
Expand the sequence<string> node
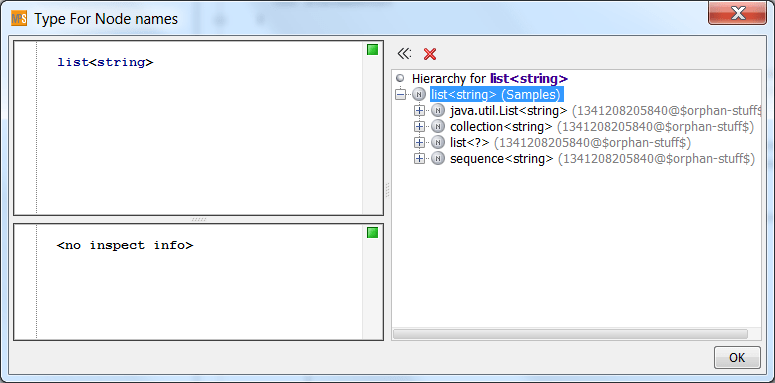click(x=419, y=159)
